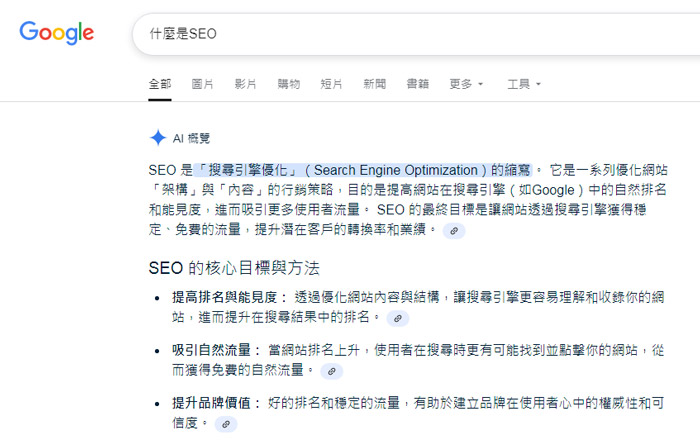Go to the 購物 tab

(x=288, y=84)
